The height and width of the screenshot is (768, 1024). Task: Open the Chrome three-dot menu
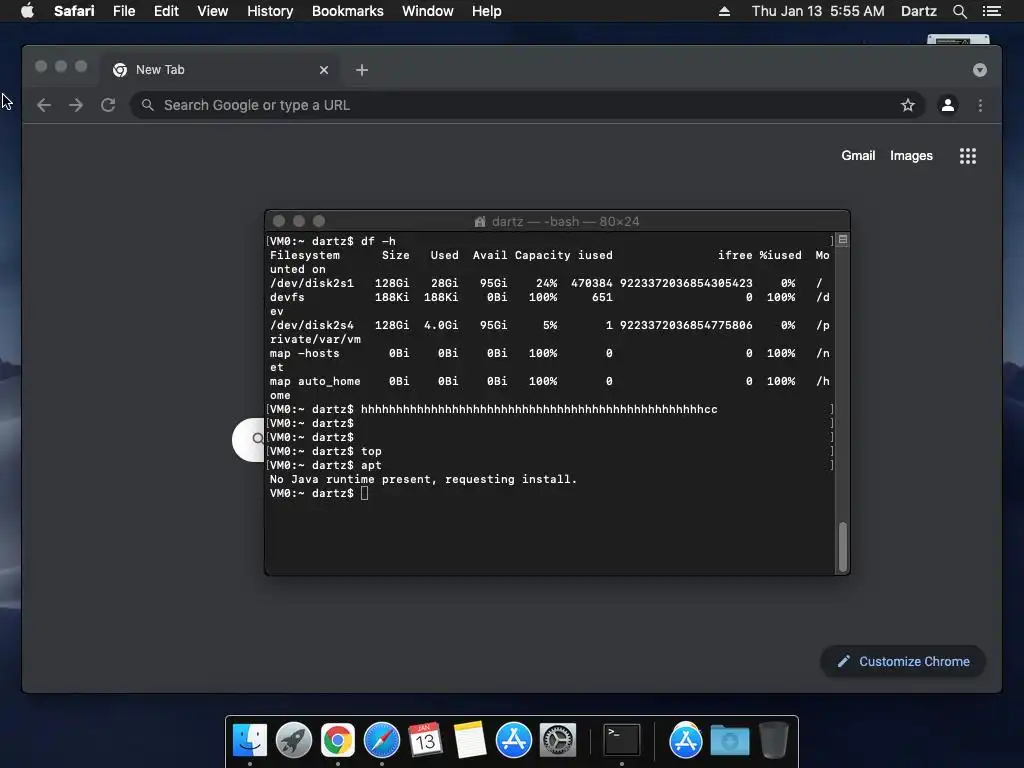[x=980, y=105]
